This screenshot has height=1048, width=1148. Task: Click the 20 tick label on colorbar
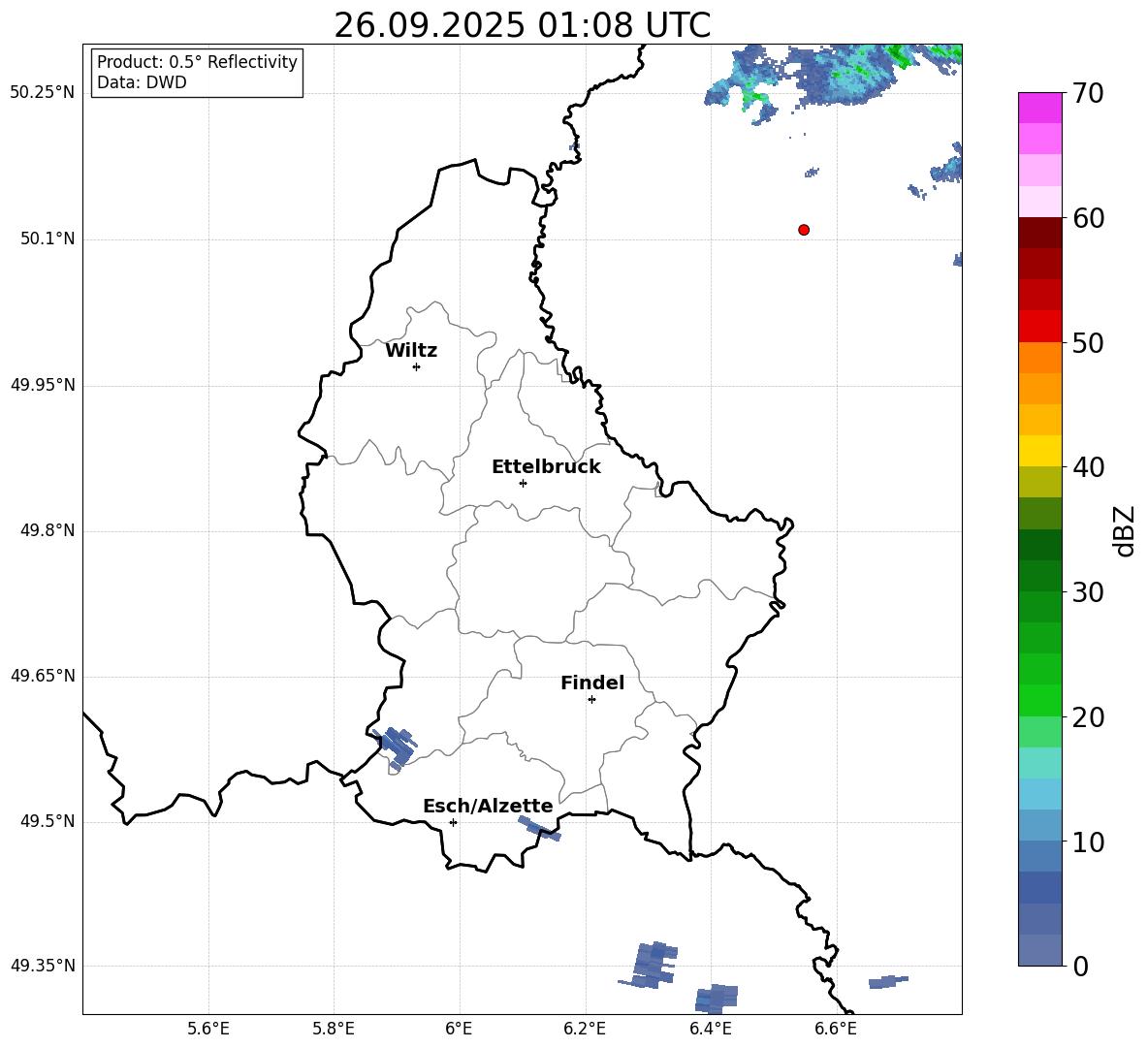coord(1088,717)
